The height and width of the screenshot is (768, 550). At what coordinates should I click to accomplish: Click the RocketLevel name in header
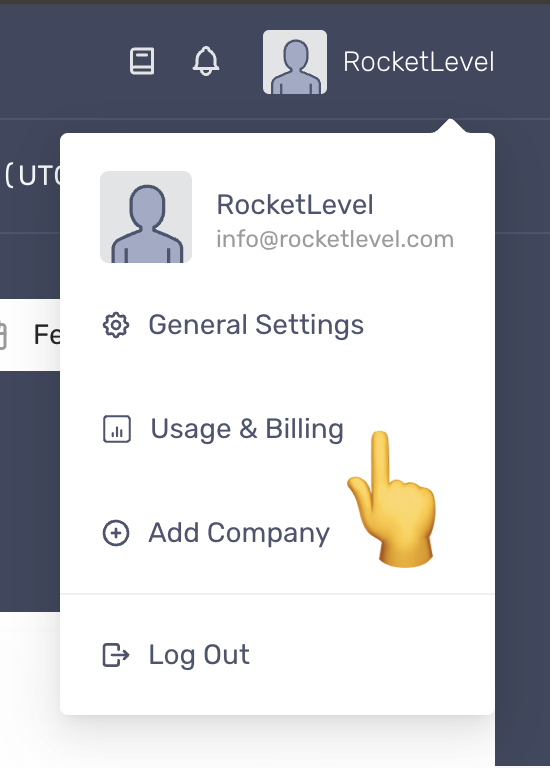(x=419, y=62)
